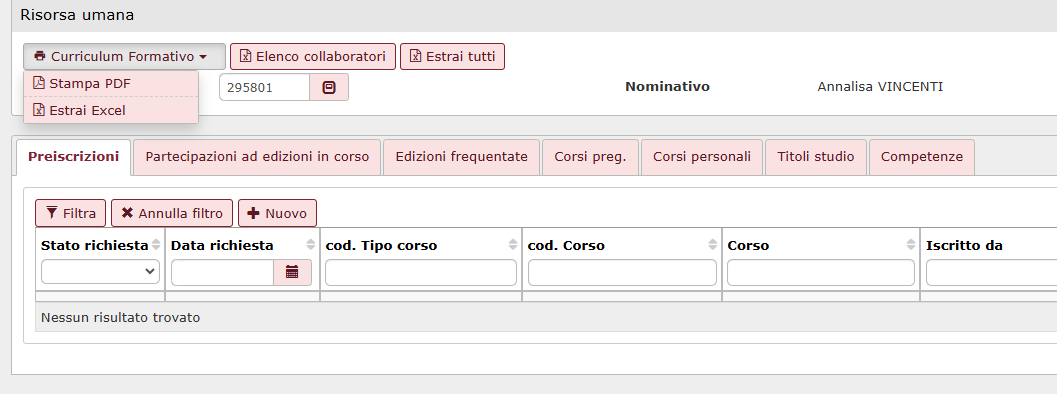Image resolution: width=1057 pixels, height=394 pixels.
Task: Switch to Partecipazioni ad edizioni in corso tab
Action: (x=257, y=157)
